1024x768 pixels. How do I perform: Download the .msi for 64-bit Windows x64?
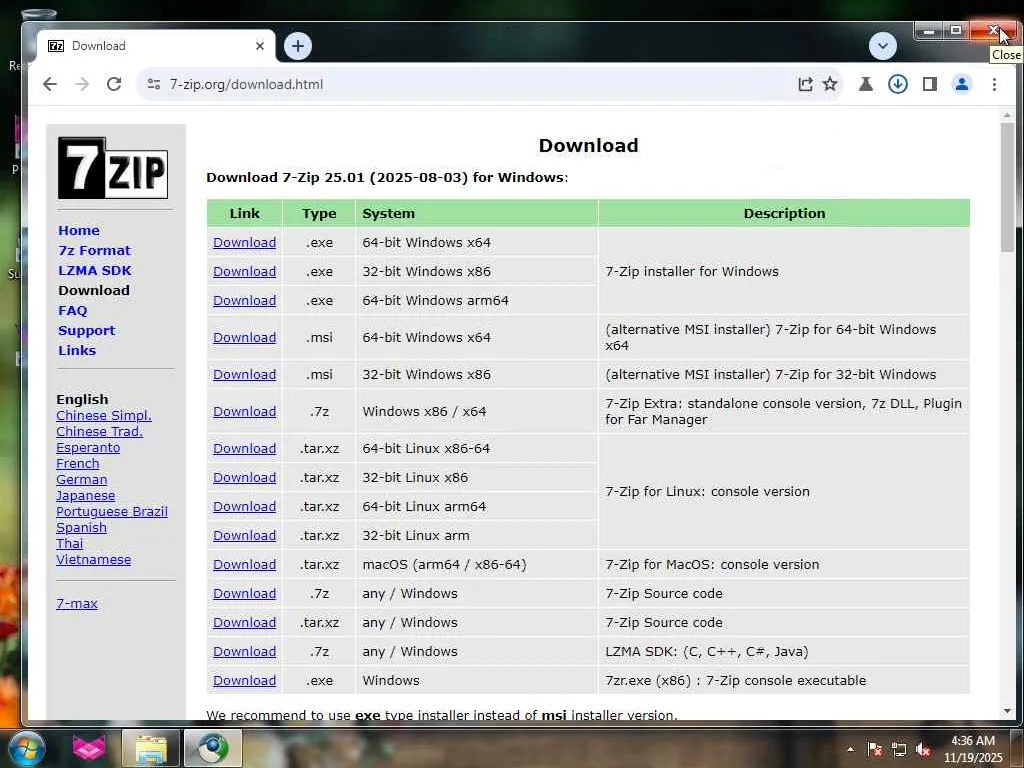pos(244,338)
